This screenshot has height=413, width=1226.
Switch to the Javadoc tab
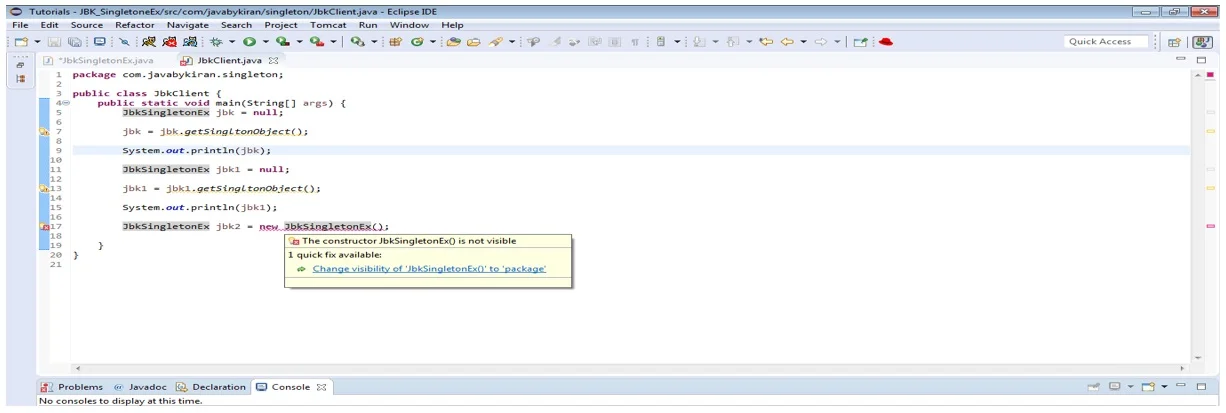click(139, 387)
